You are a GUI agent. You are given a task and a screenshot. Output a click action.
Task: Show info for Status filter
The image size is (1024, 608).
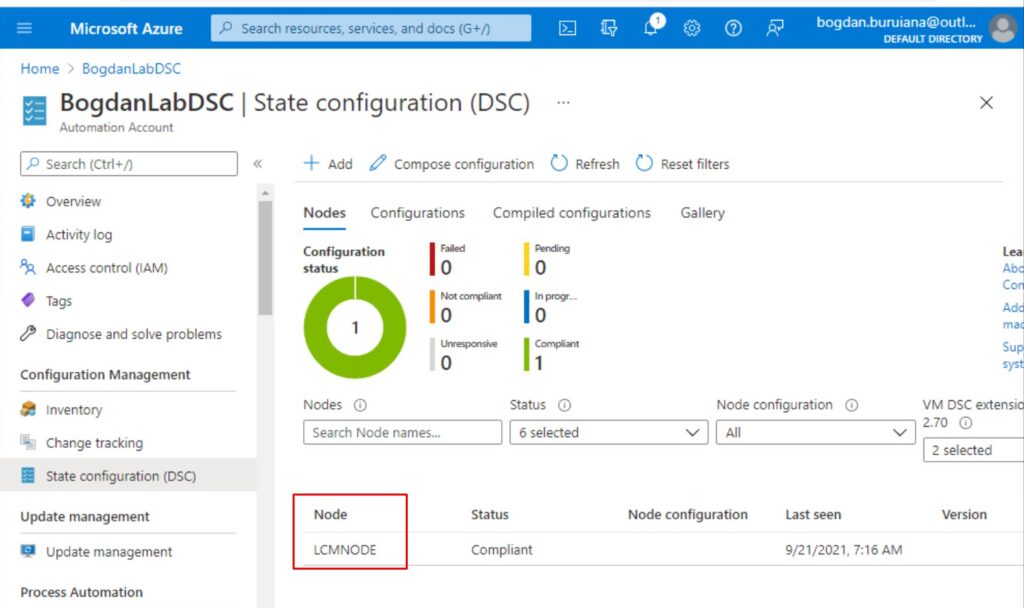pyautogui.click(x=564, y=405)
